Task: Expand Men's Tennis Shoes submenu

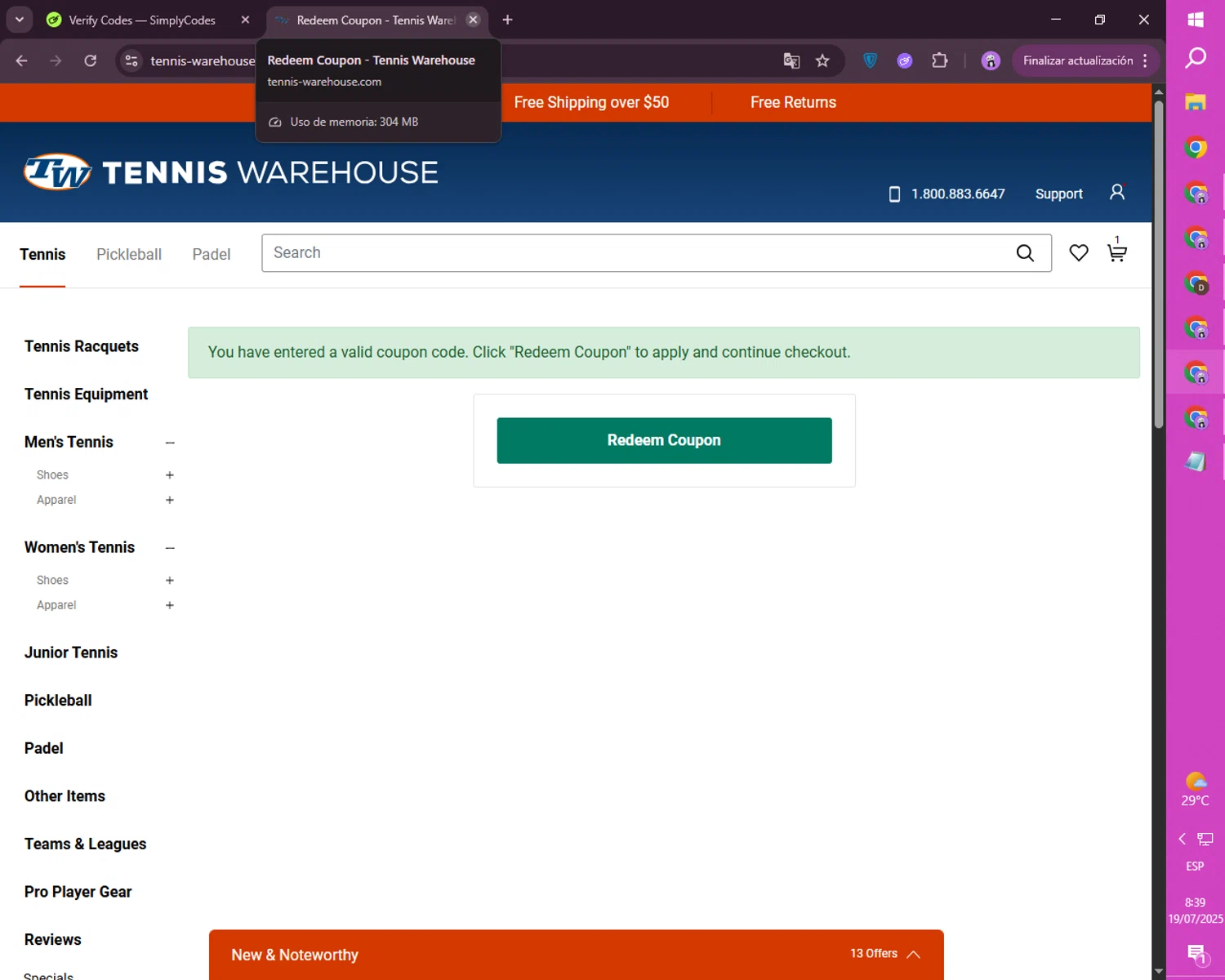Action: (170, 475)
